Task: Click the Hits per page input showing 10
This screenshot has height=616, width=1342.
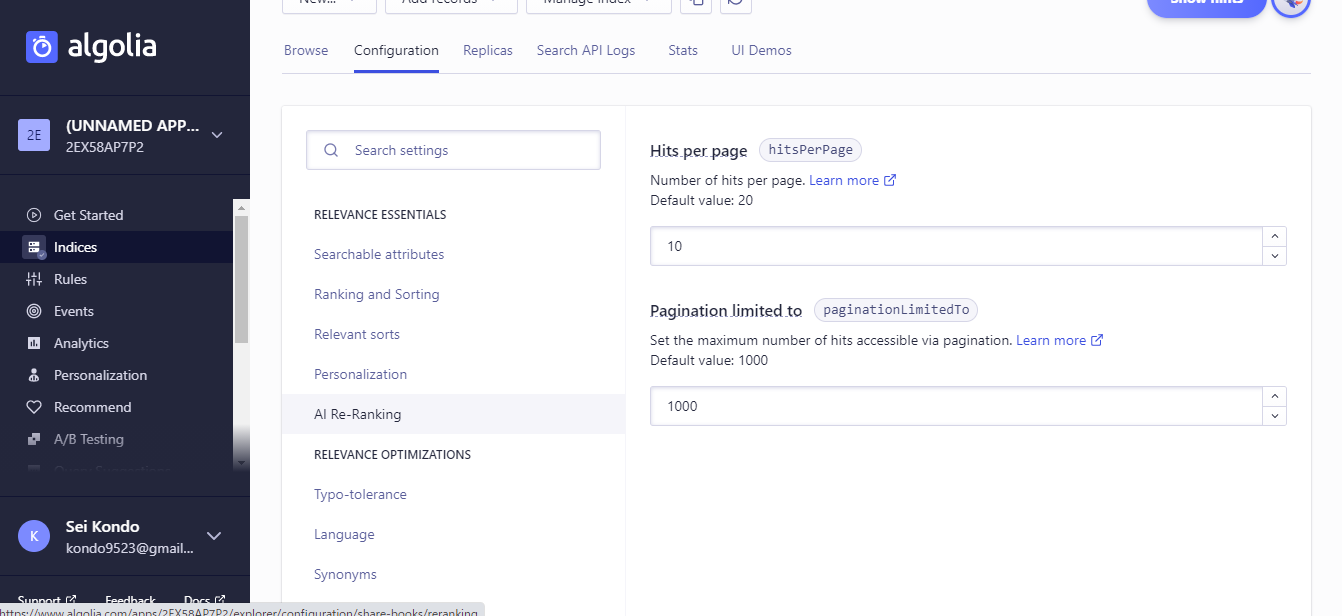Action: click(x=956, y=246)
